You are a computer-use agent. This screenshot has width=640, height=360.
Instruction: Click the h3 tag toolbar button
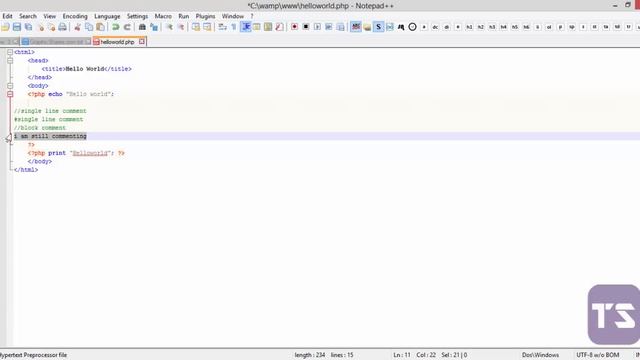pos(492,27)
